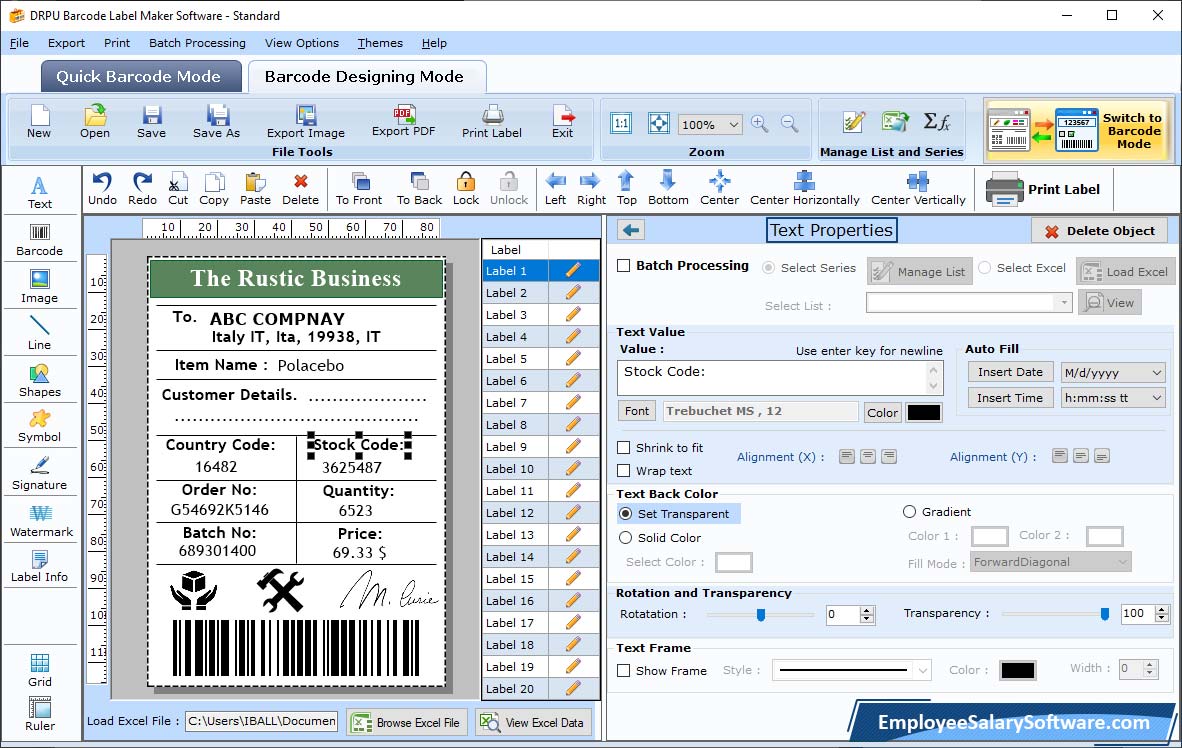The width and height of the screenshot is (1182, 748).
Task: Select Solid Color radio button
Action: [x=626, y=538]
